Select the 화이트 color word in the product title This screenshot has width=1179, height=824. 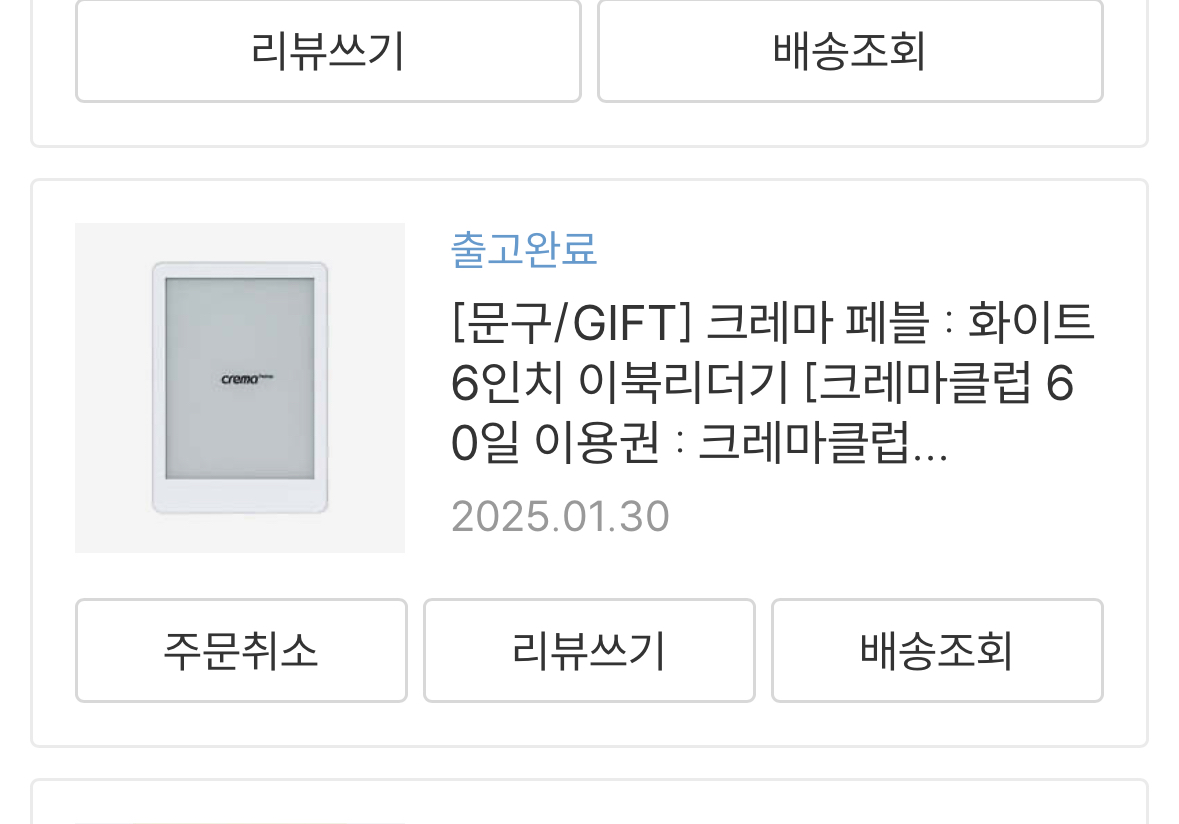coord(1030,322)
